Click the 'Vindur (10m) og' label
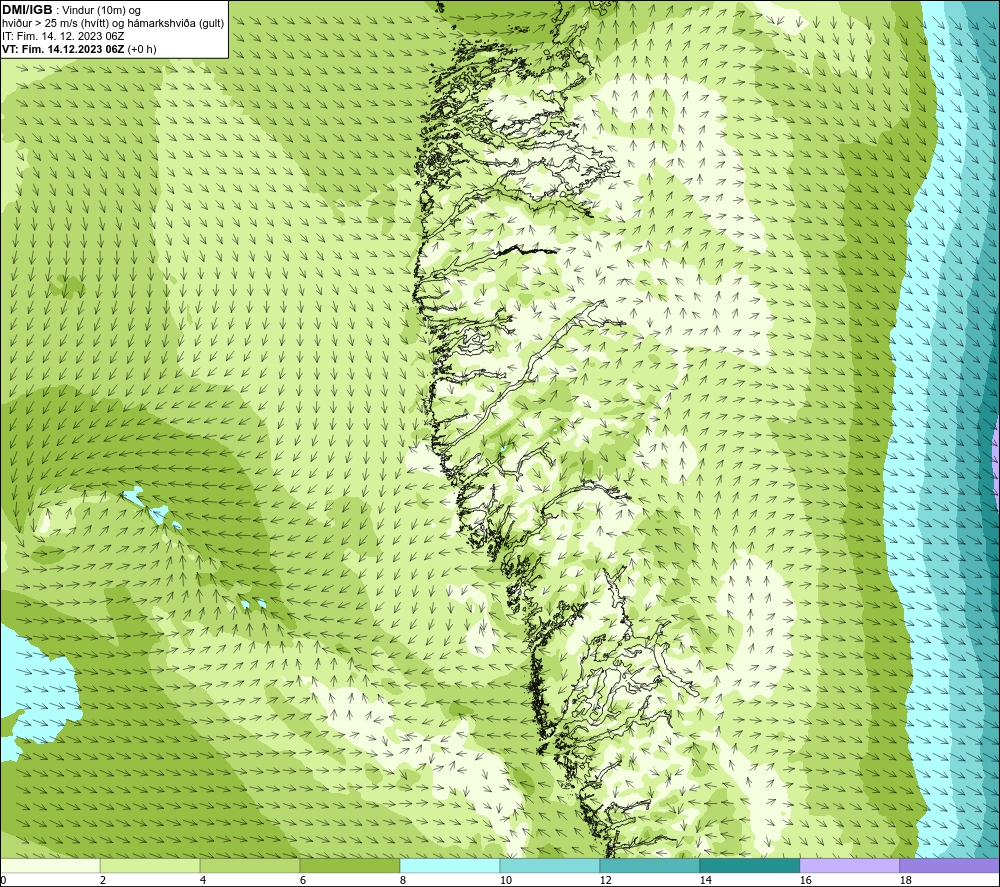Image resolution: width=1000 pixels, height=887 pixels. [101, 11]
